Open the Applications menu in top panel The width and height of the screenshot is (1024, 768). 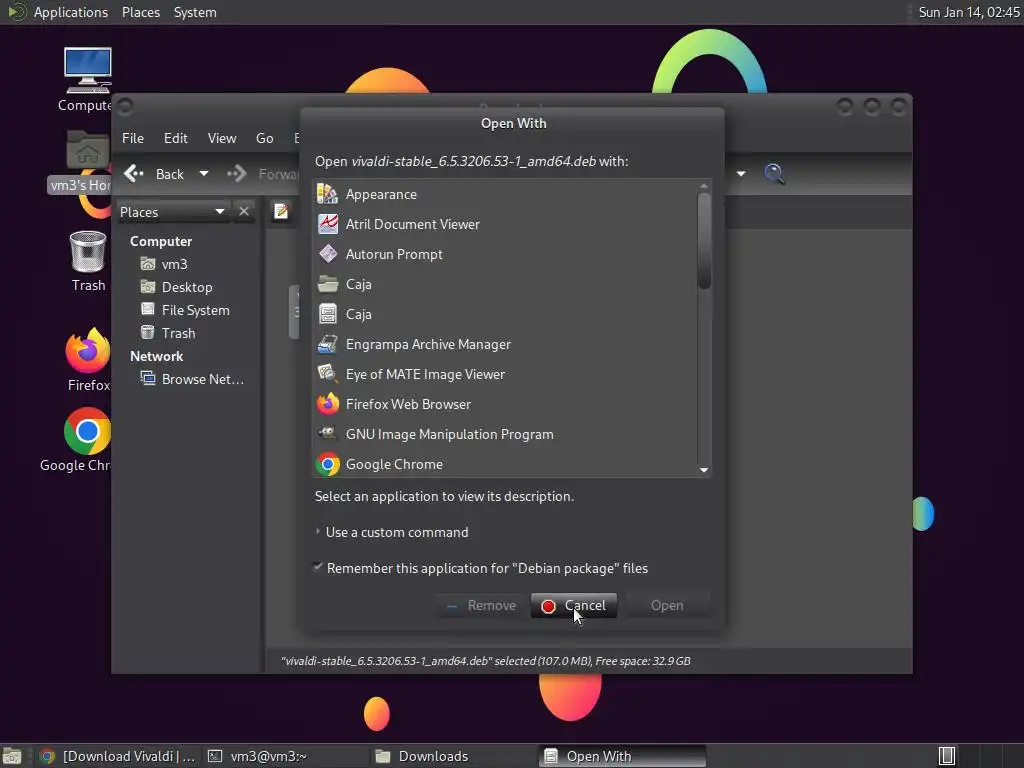[71, 12]
